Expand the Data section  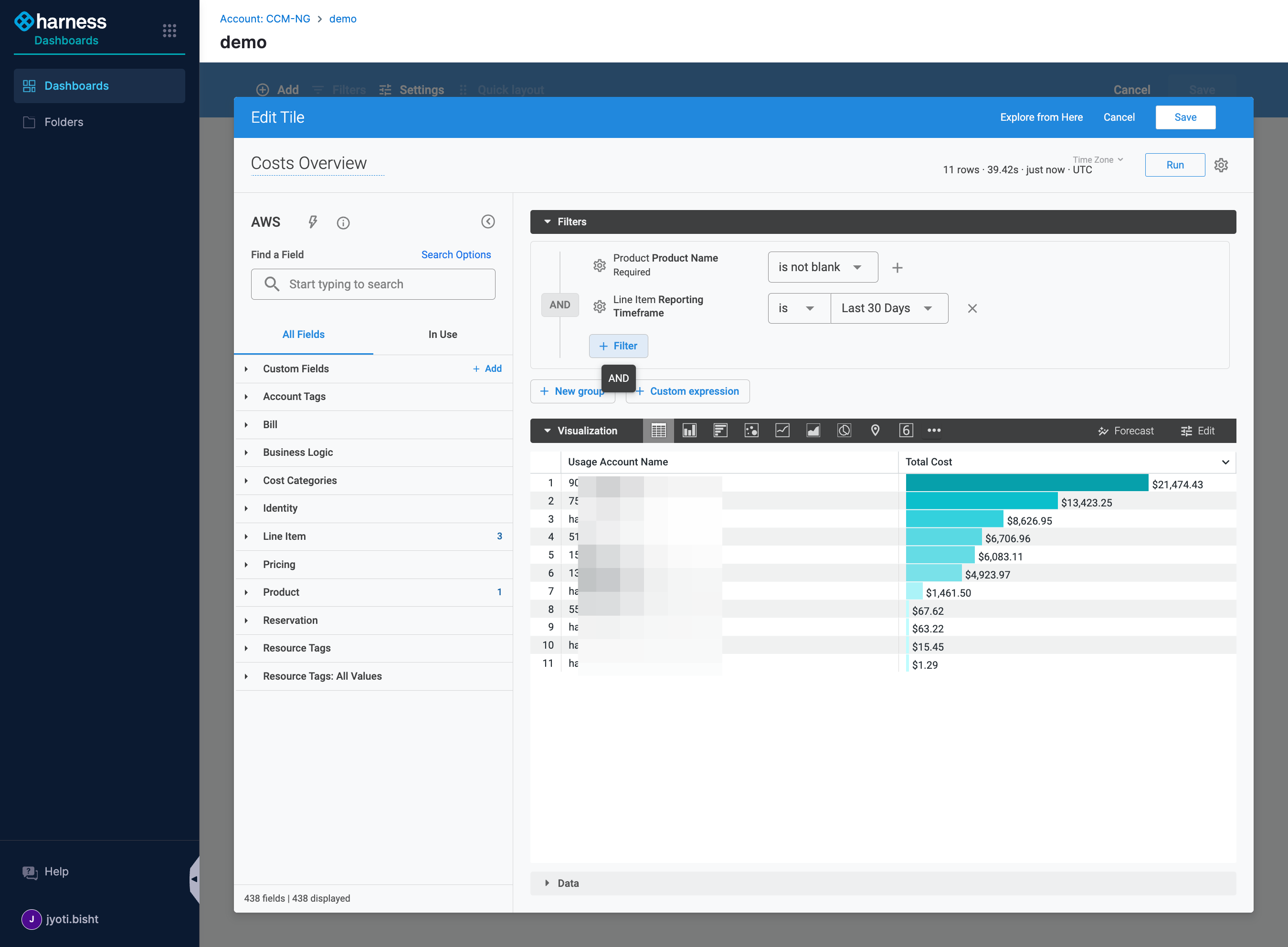tap(883, 884)
